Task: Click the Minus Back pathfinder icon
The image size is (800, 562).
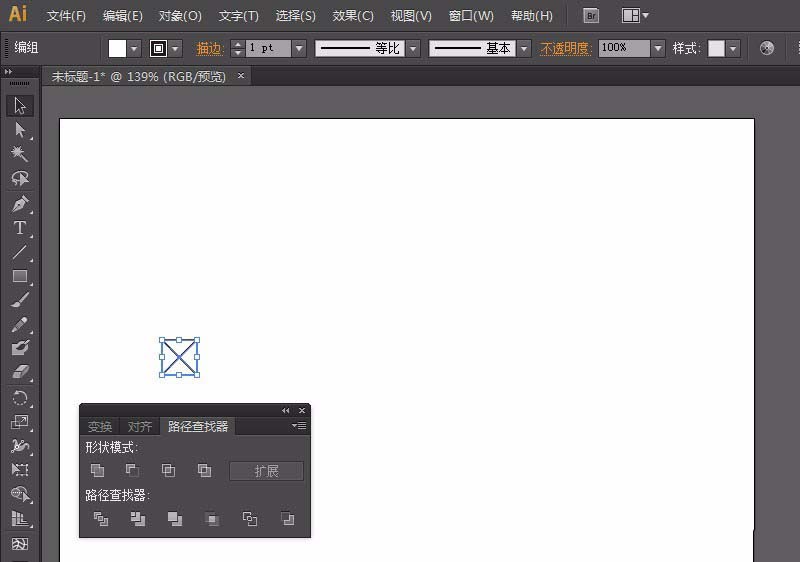Action: 287,519
